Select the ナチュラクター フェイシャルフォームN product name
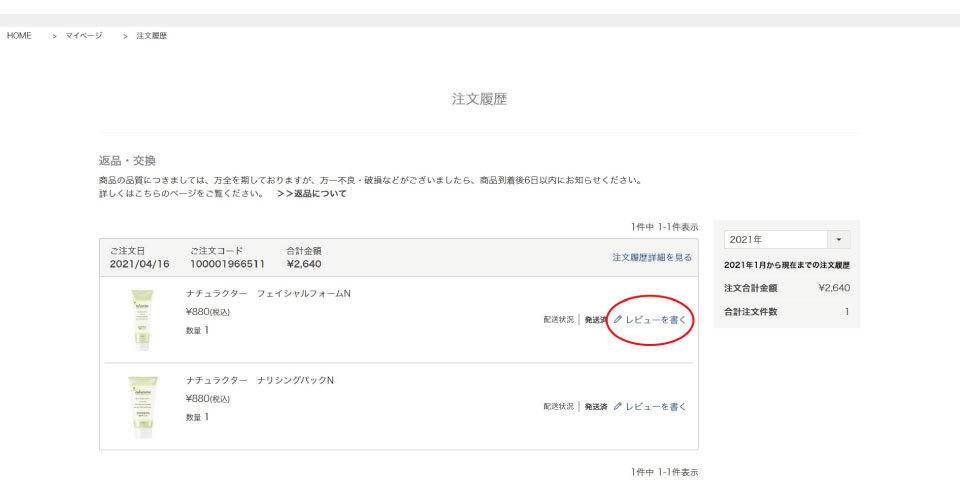960x487 pixels. pos(268,294)
